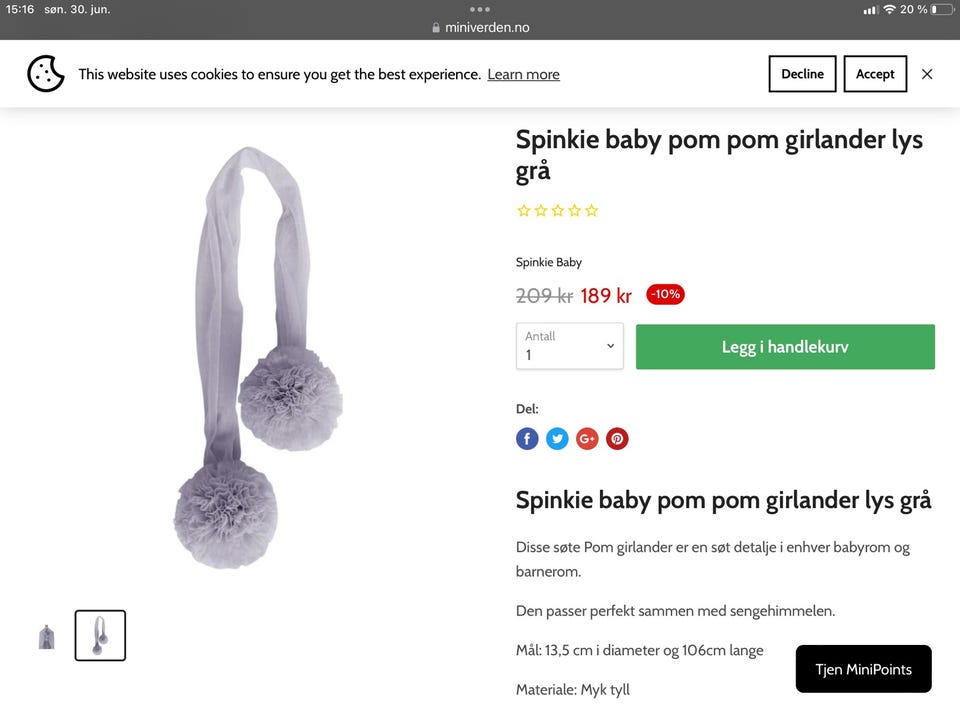Screen dimensions: 960x720
Task: Tap the cookie icon in the banner
Action: pos(46,74)
